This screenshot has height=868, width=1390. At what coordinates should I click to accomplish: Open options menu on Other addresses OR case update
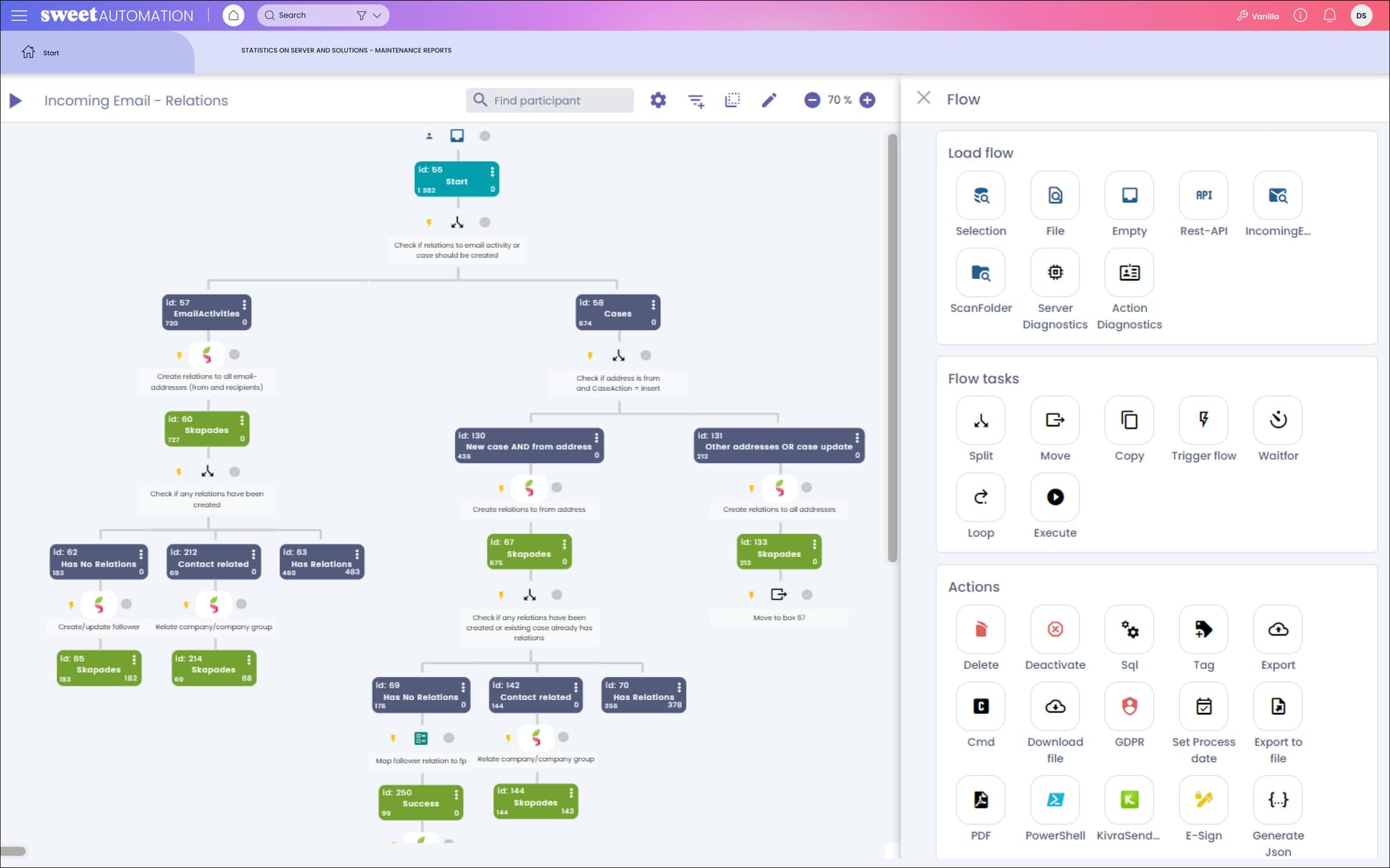(x=857, y=437)
